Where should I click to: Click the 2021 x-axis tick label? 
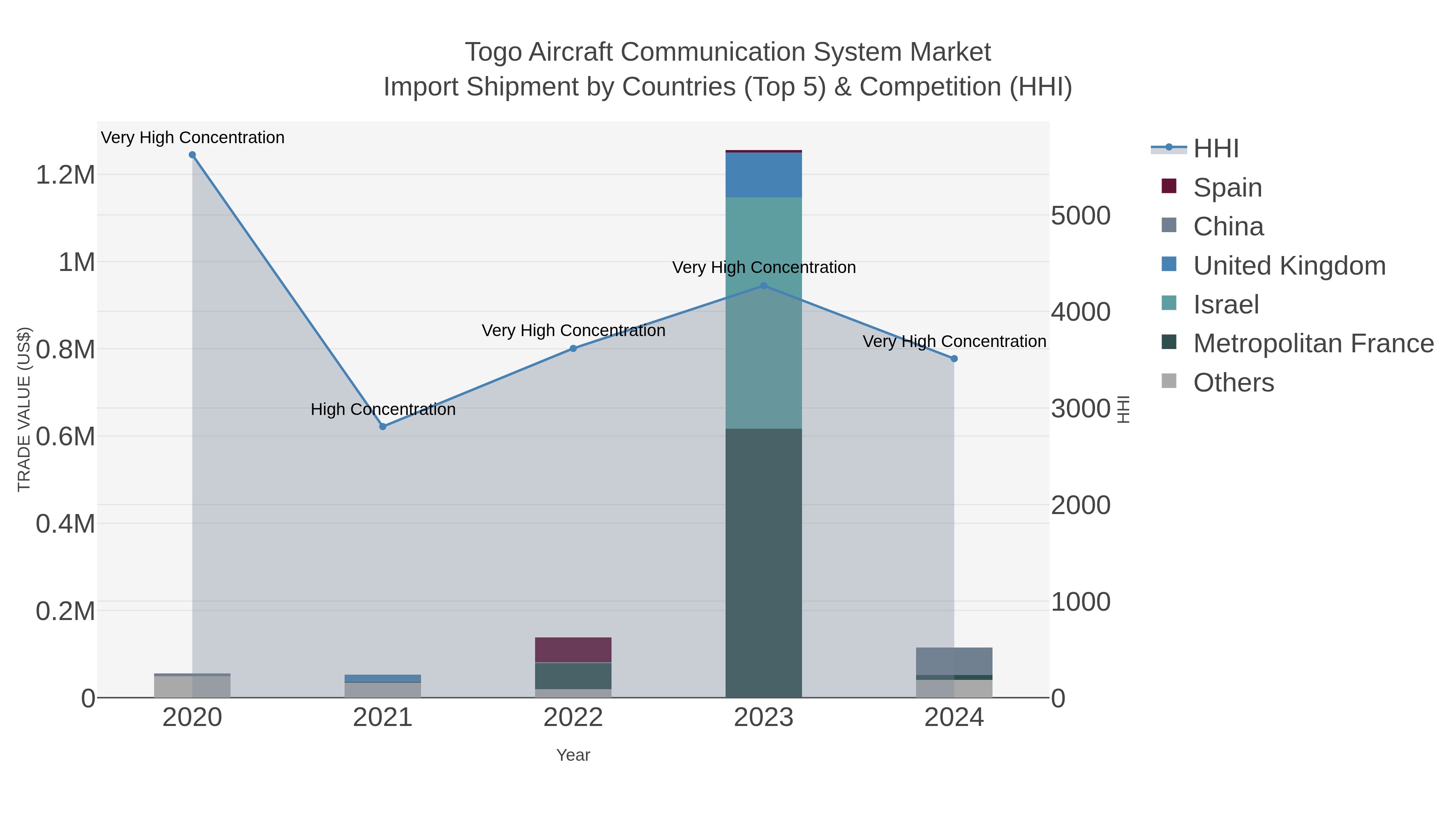383,718
